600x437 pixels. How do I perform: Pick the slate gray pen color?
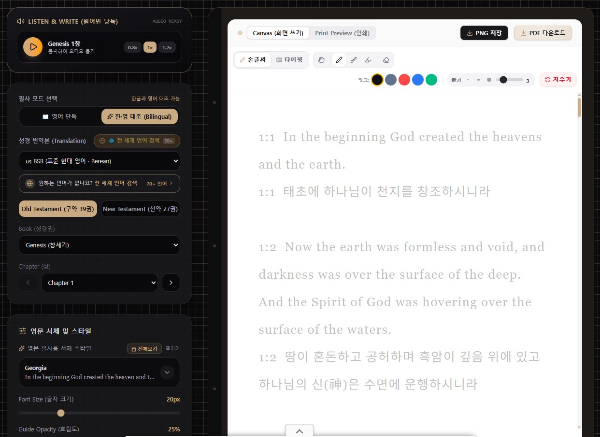point(391,80)
